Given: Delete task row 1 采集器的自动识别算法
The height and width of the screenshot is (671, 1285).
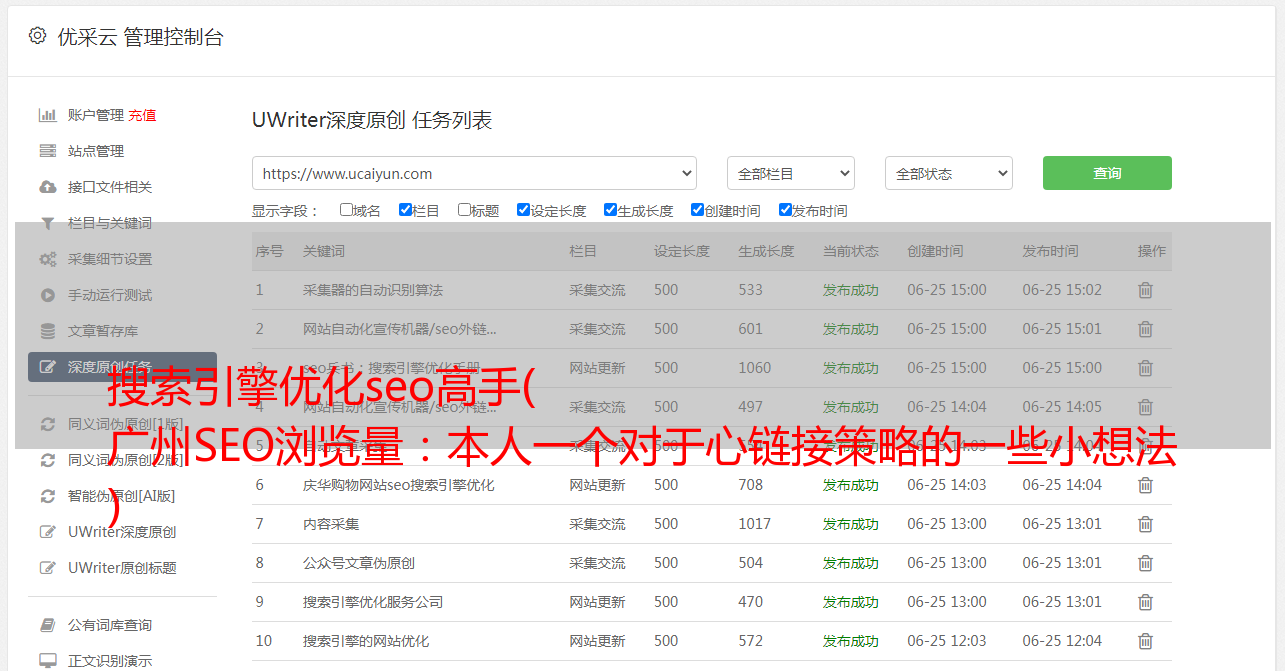Looking at the screenshot, I should (1145, 290).
